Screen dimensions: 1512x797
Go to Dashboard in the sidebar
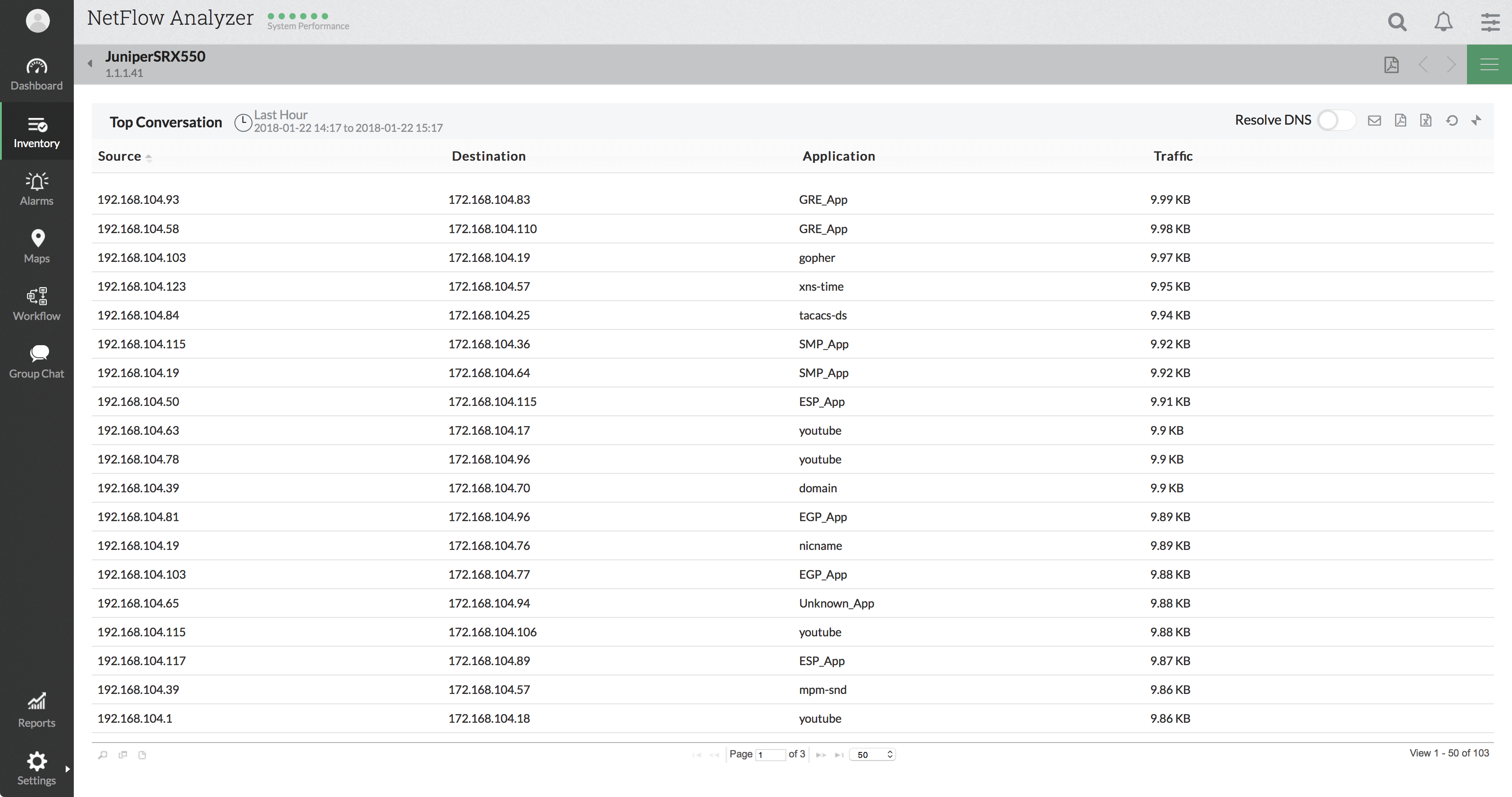[x=36, y=74]
